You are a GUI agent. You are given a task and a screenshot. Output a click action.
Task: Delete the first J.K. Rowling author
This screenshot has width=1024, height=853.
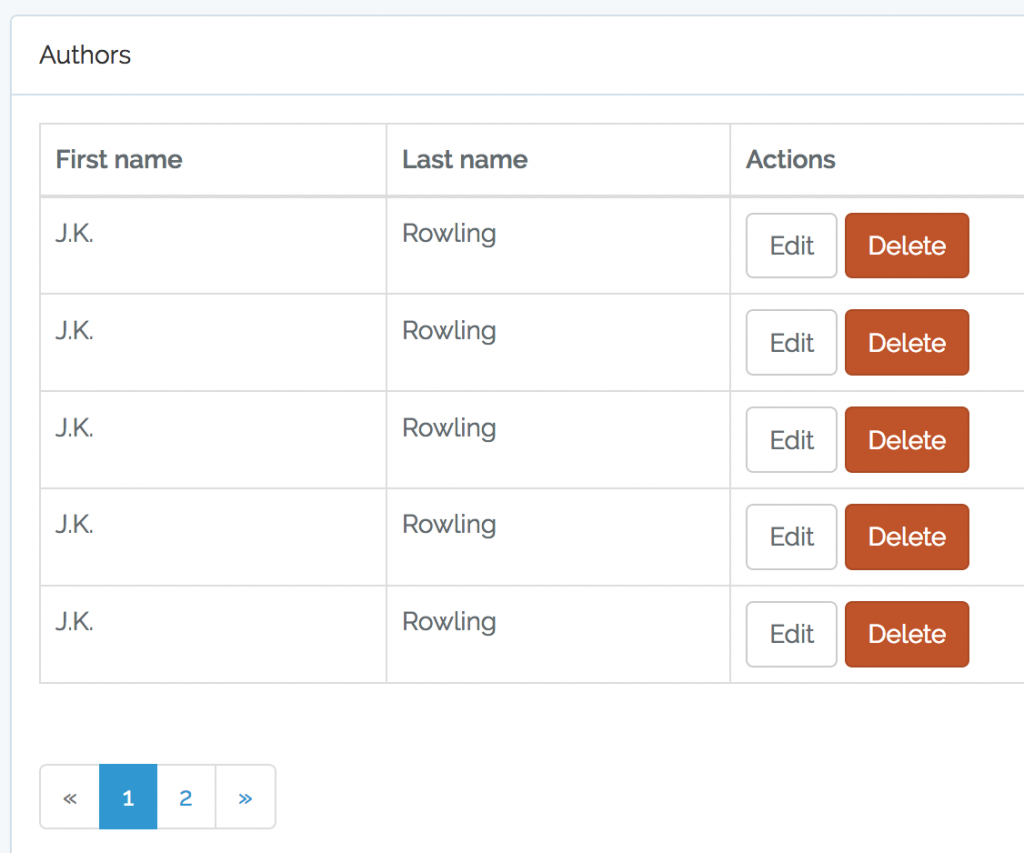click(906, 245)
